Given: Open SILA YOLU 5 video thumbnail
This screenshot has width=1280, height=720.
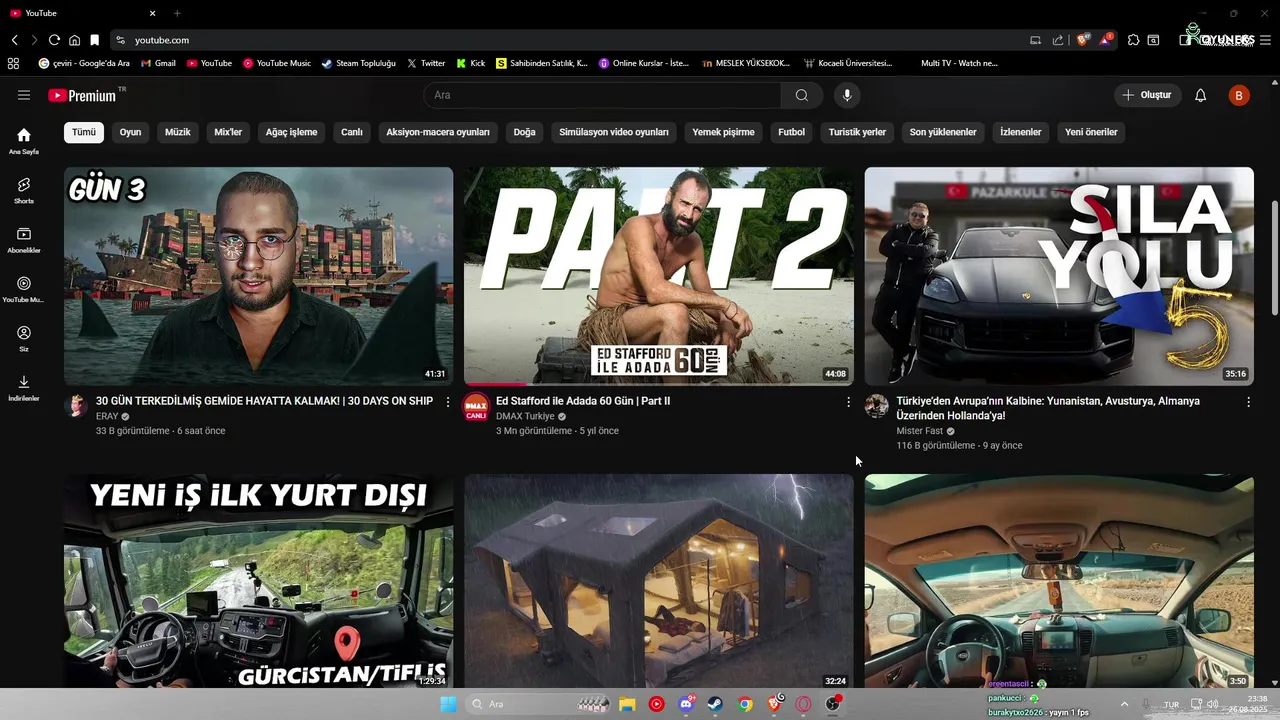Looking at the screenshot, I should [1059, 276].
